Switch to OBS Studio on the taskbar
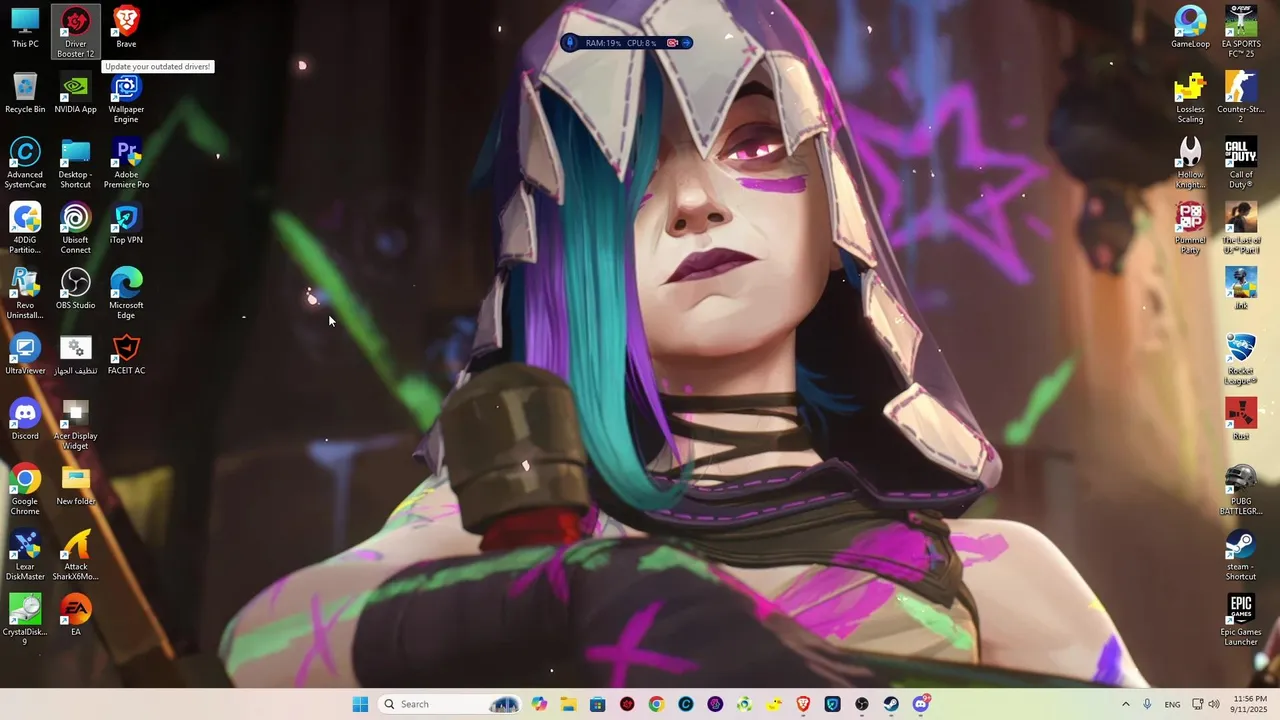Viewport: 1280px width, 720px height. [862, 704]
